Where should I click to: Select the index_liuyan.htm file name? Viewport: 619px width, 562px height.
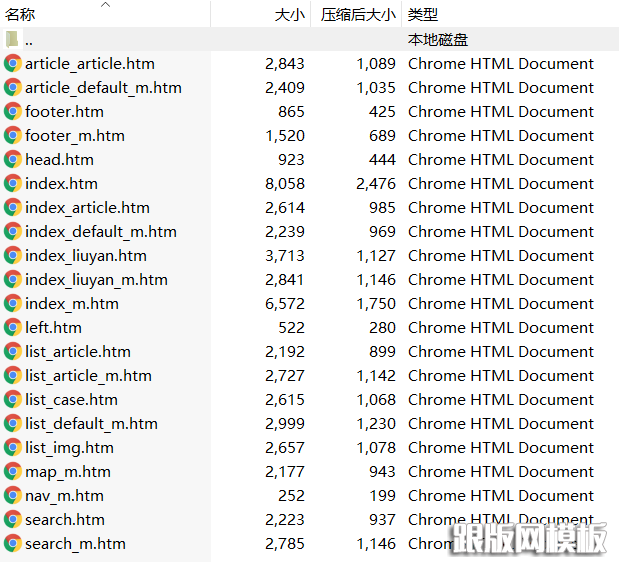(86, 255)
